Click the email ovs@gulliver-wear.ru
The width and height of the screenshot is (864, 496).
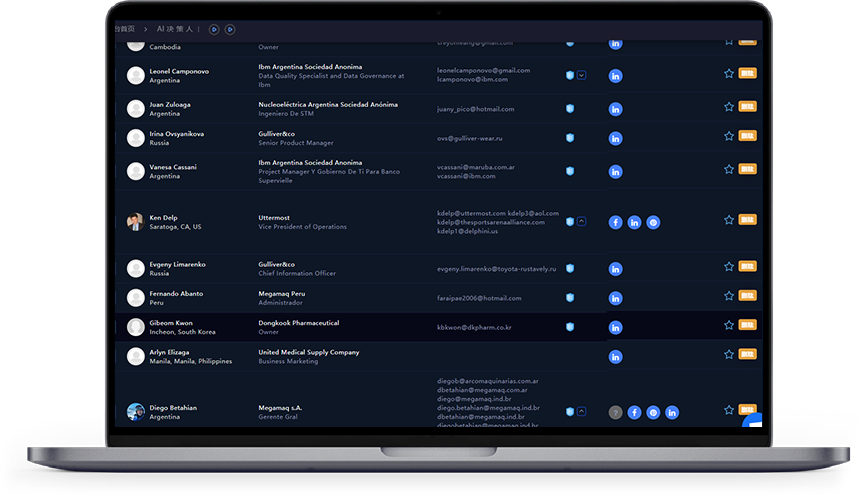[469, 138]
